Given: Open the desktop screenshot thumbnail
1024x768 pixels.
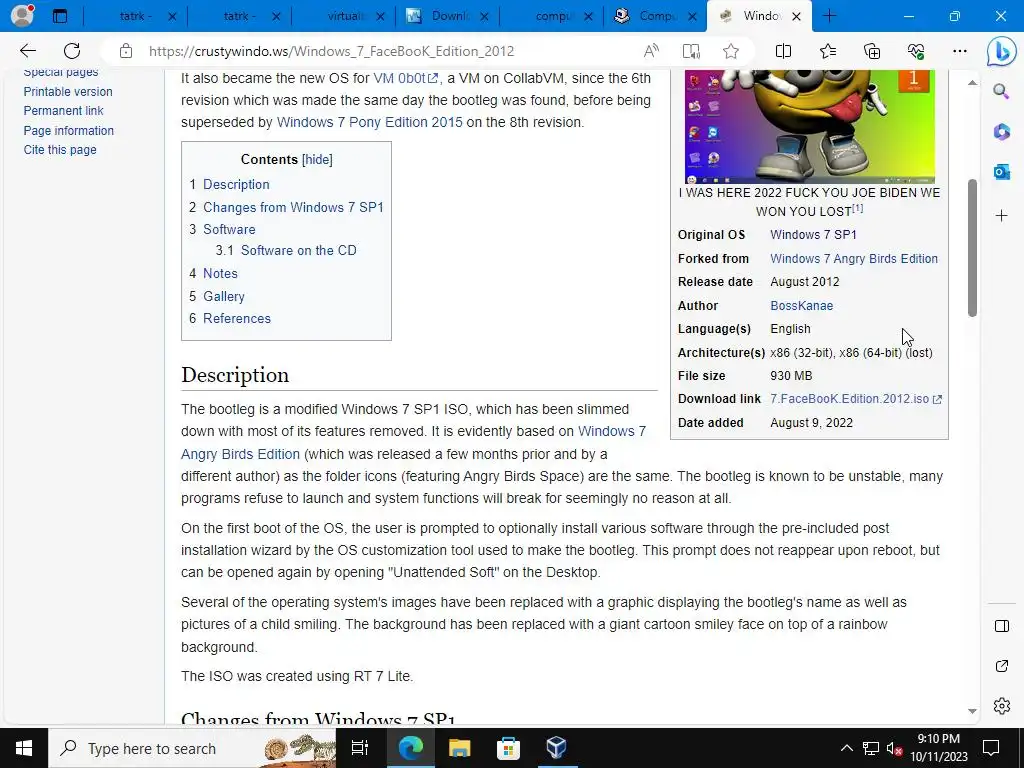Looking at the screenshot, I should point(810,127).
